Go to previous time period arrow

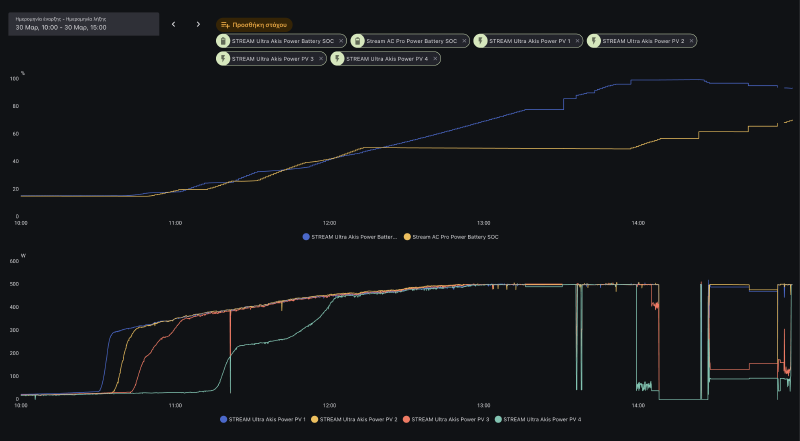[x=173, y=24]
